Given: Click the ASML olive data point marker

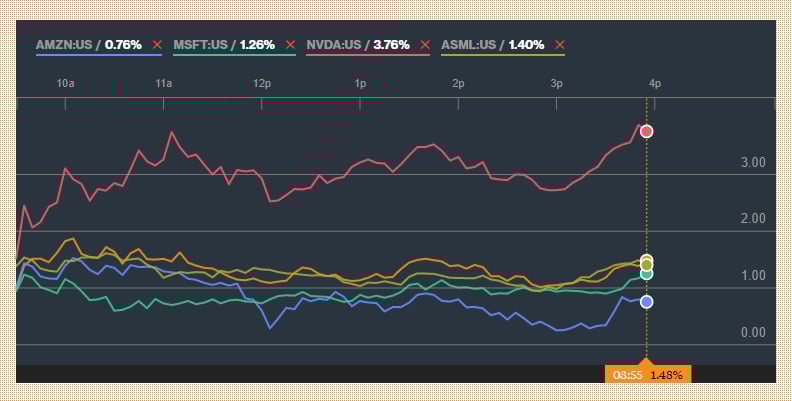Looking at the screenshot, I should [647, 265].
